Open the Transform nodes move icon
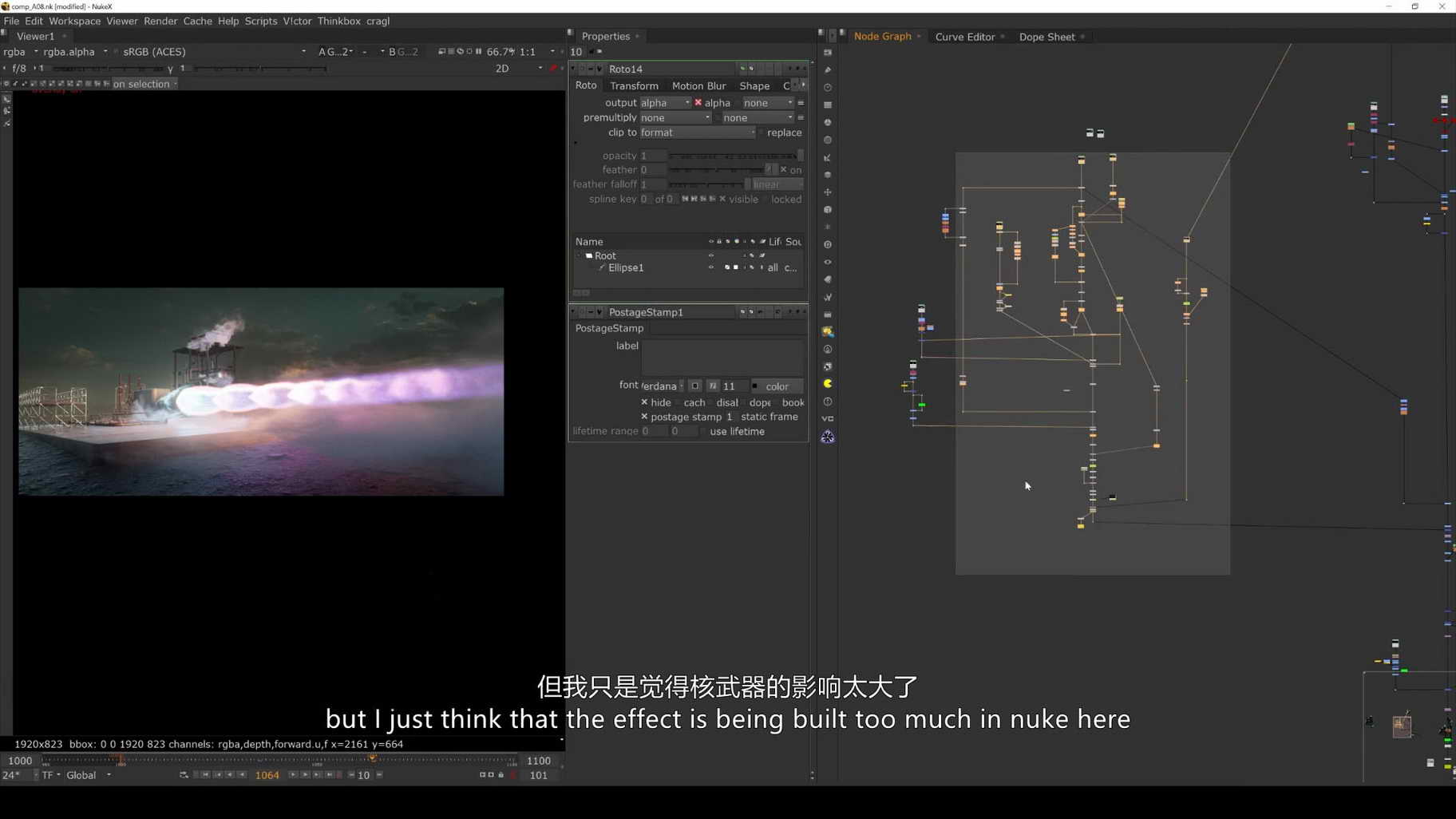 click(x=828, y=192)
